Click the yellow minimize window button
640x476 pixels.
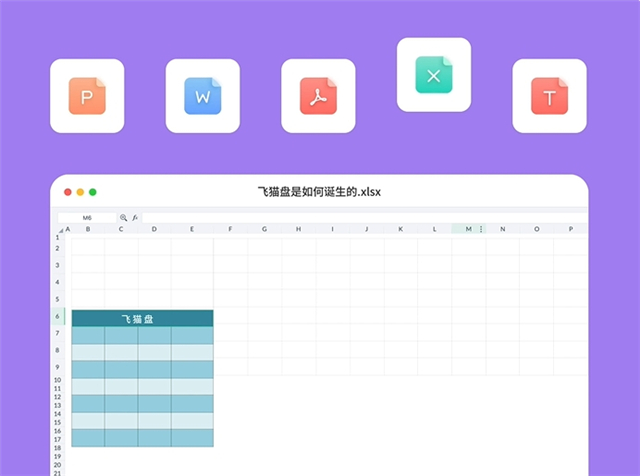[x=81, y=192]
